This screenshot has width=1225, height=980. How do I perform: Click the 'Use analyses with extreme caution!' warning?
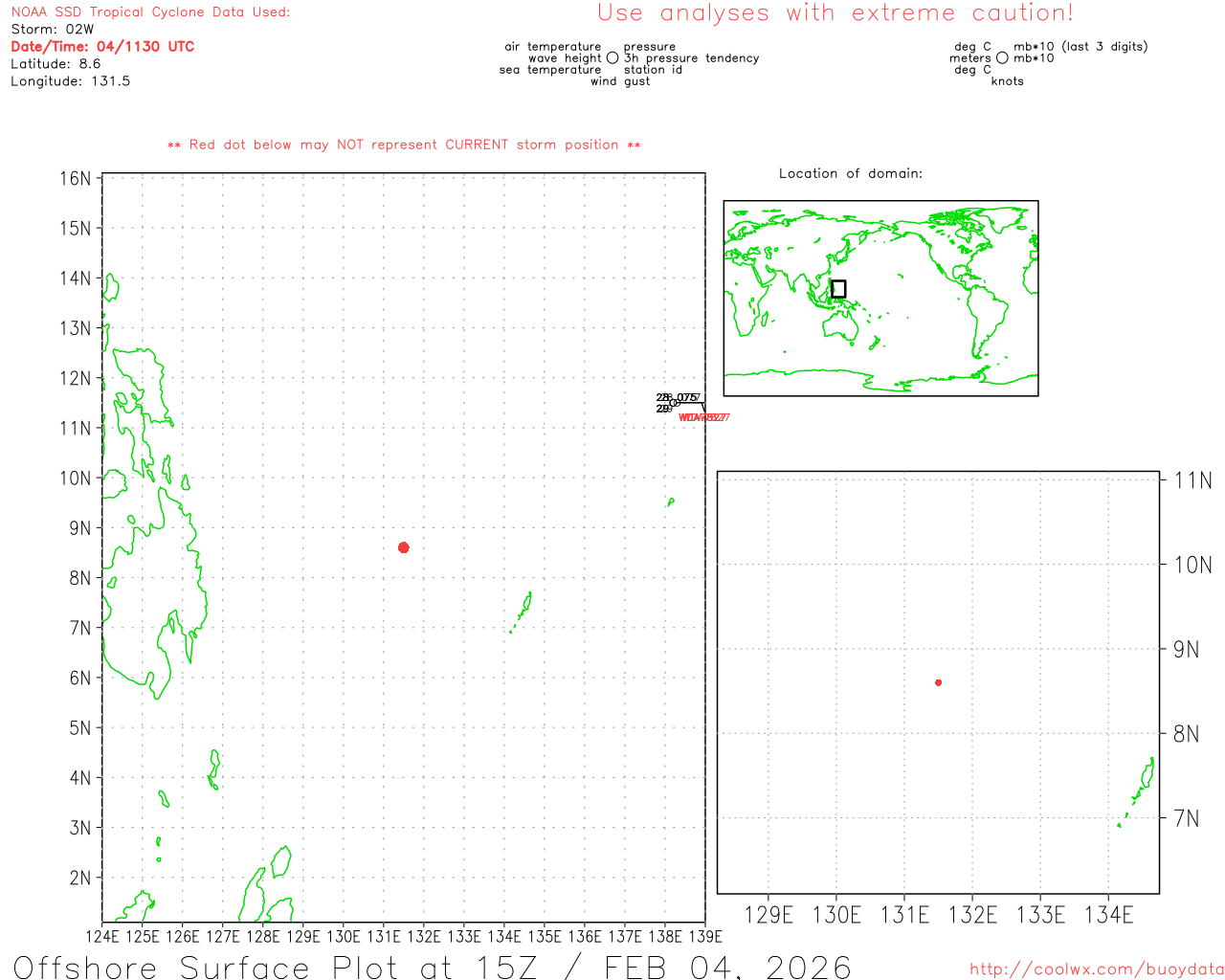(835, 13)
